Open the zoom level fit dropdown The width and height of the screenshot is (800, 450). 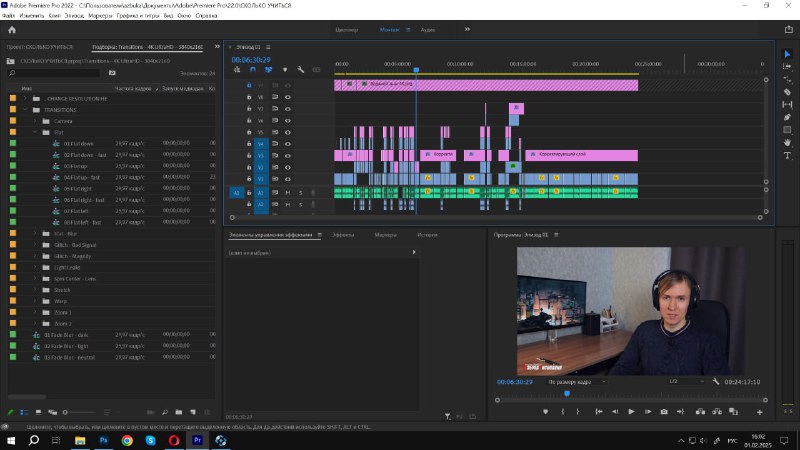point(577,382)
